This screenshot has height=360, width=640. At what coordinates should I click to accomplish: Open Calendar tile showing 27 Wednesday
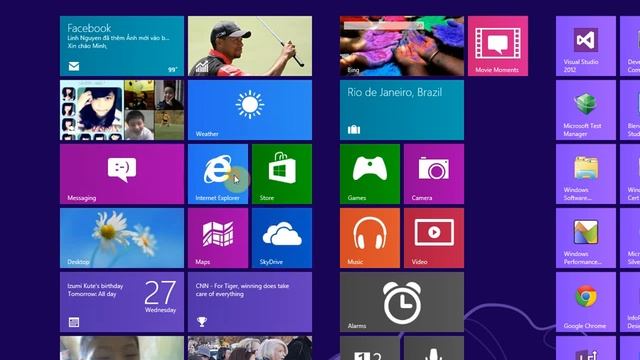click(x=122, y=302)
